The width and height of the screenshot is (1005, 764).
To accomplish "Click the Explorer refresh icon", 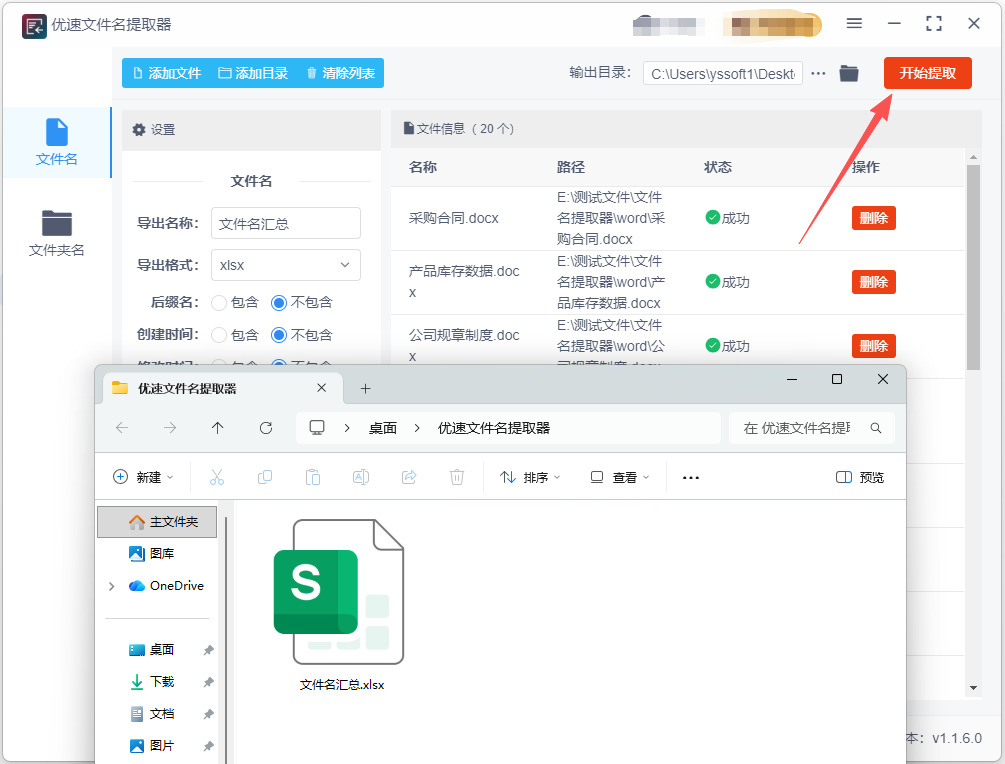I will [266, 428].
